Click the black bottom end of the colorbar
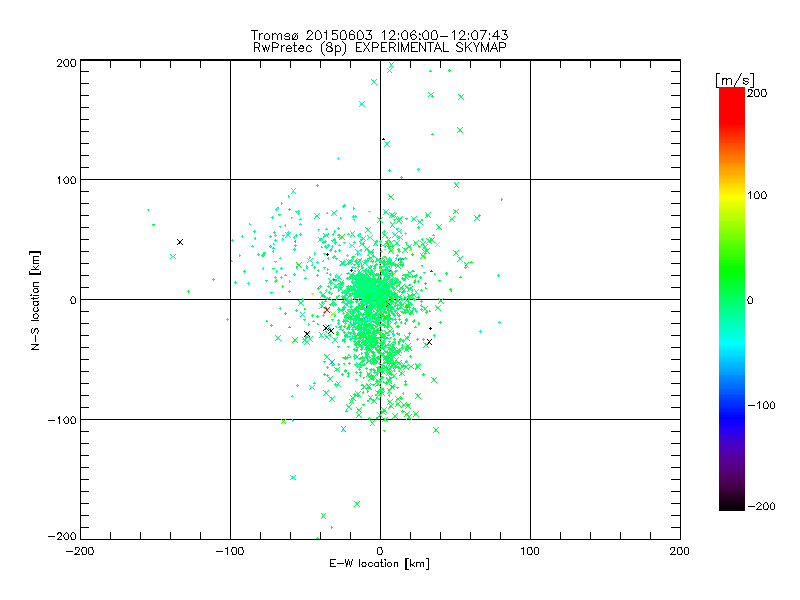 click(x=732, y=504)
